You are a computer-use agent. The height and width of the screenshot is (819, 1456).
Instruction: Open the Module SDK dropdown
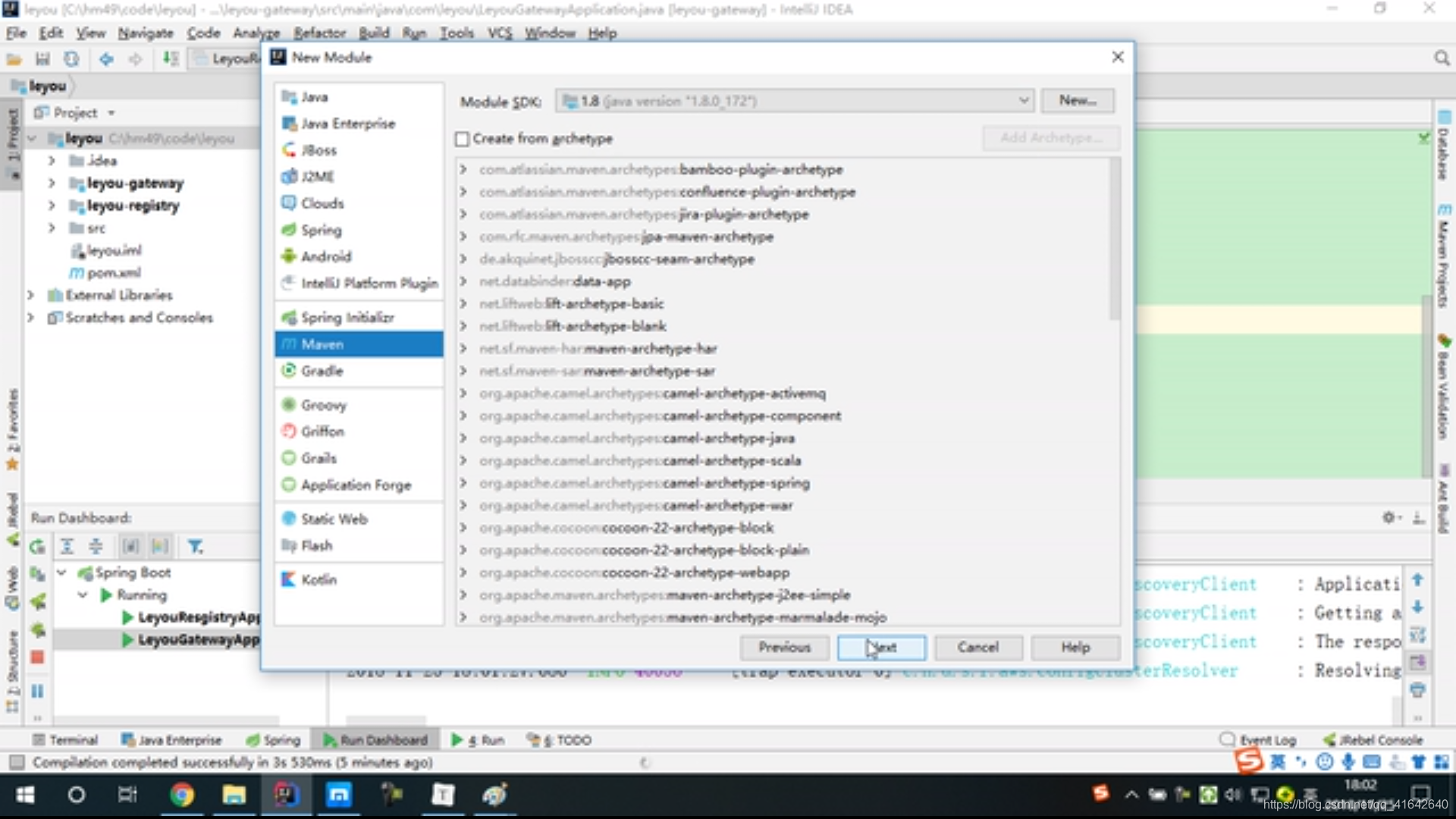click(x=794, y=101)
